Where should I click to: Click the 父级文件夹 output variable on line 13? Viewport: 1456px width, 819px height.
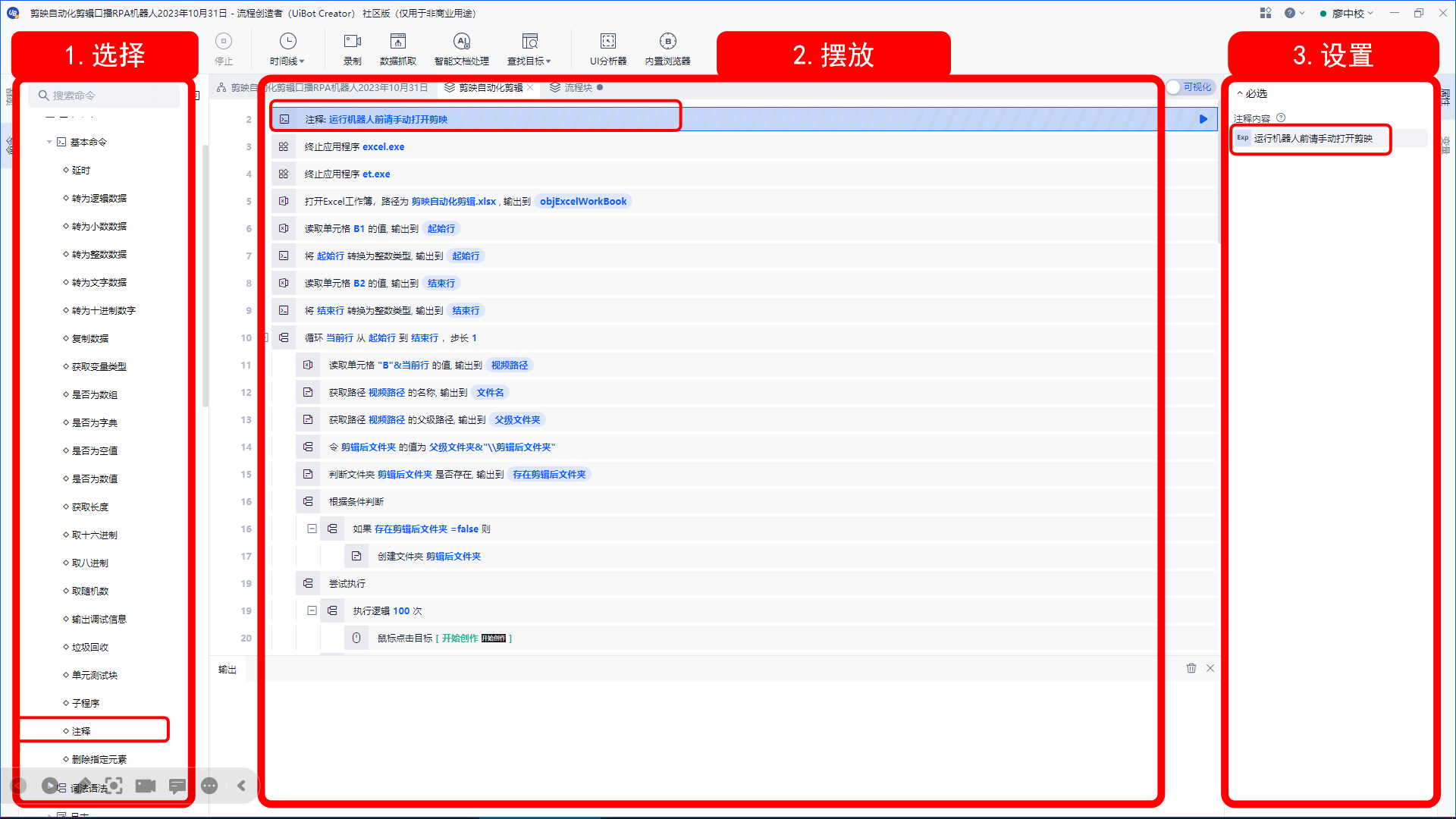[x=518, y=419]
